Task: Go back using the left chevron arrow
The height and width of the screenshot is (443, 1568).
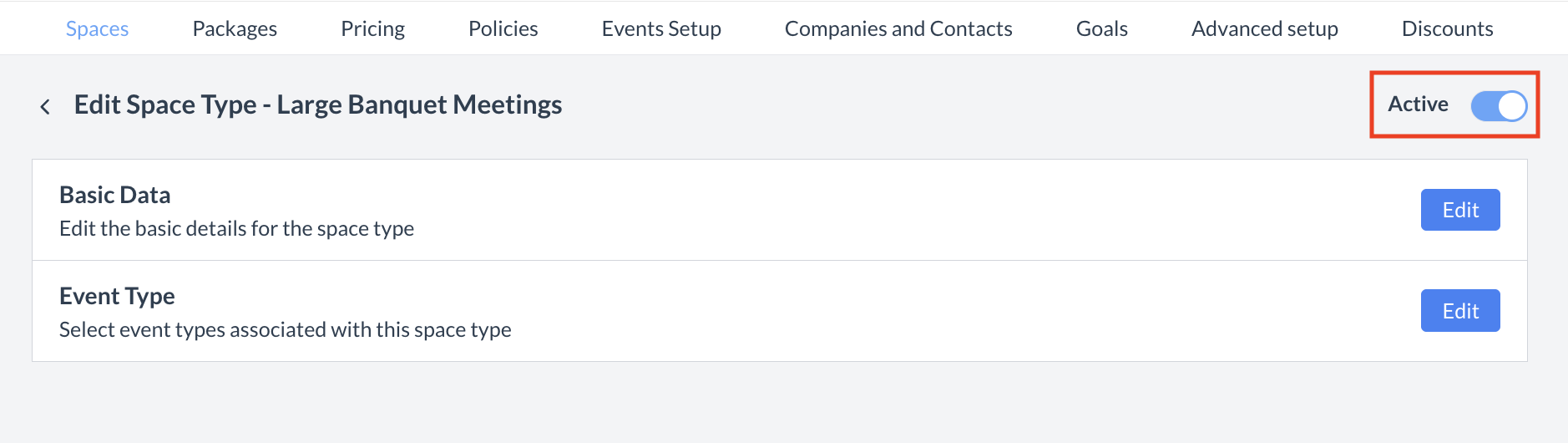Action: 45,106
